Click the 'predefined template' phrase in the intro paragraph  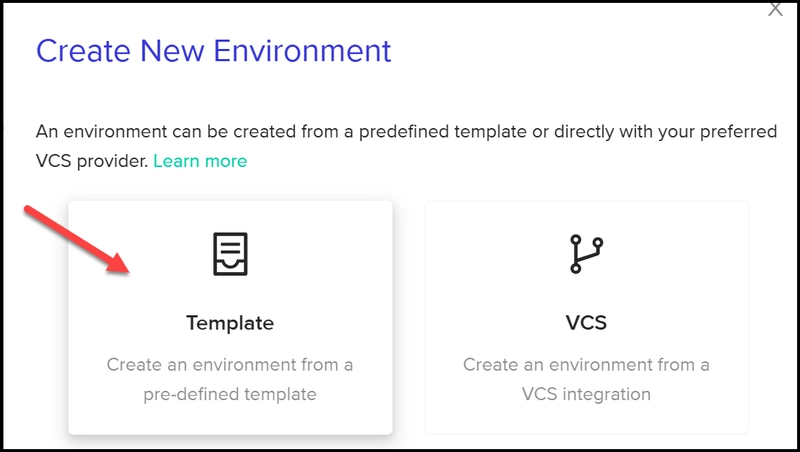442,132
